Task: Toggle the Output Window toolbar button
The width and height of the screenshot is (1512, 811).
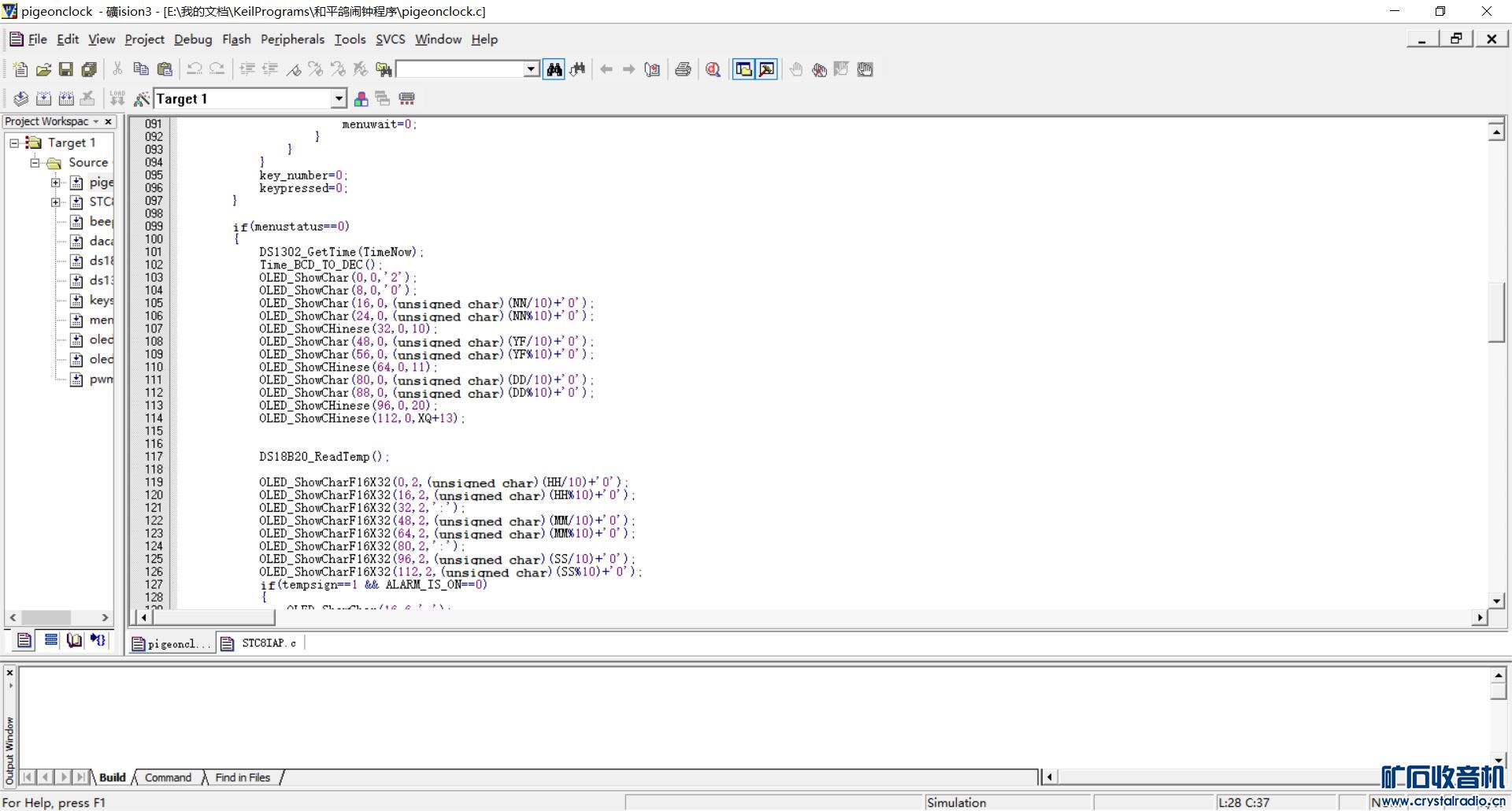Action: click(x=766, y=69)
